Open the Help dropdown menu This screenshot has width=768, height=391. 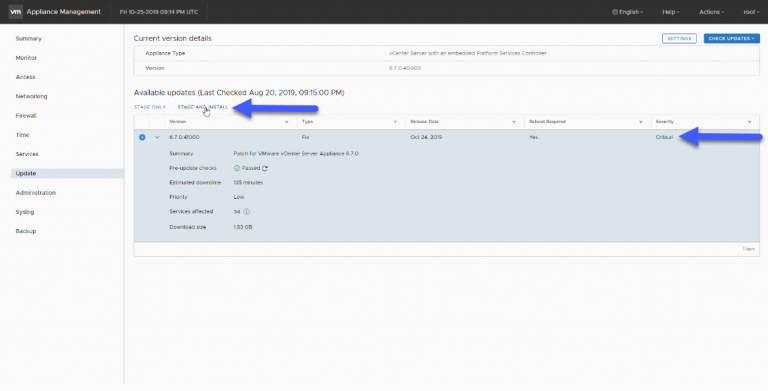[671, 12]
